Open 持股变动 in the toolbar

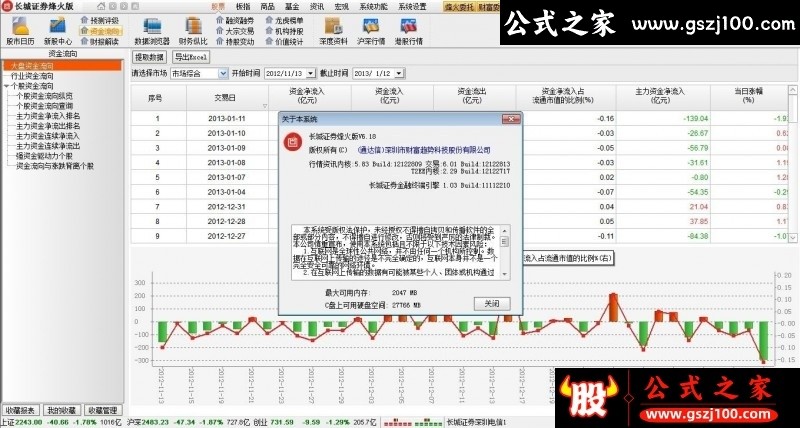[235, 42]
